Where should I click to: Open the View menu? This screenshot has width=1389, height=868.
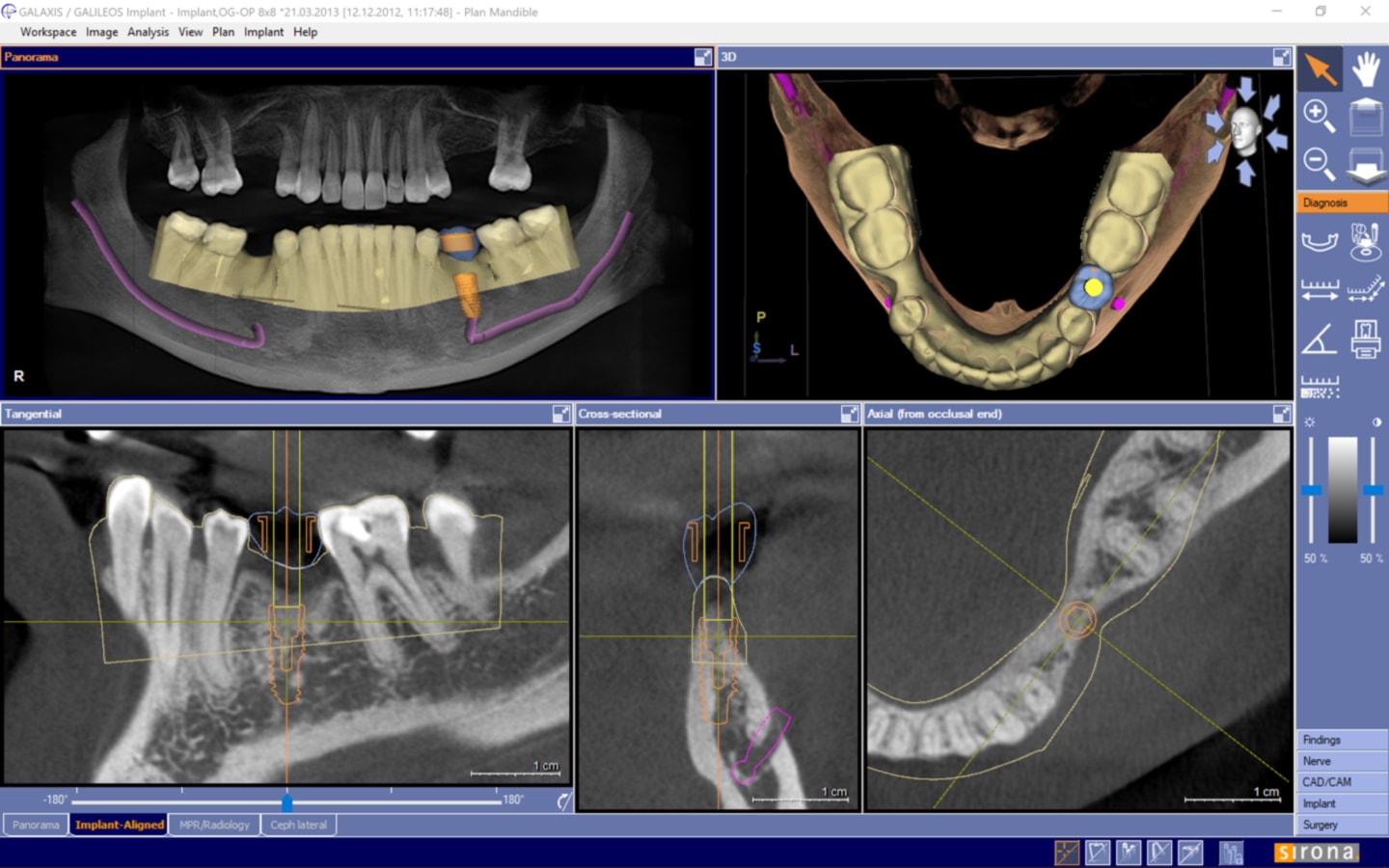pyautogui.click(x=190, y=32)
